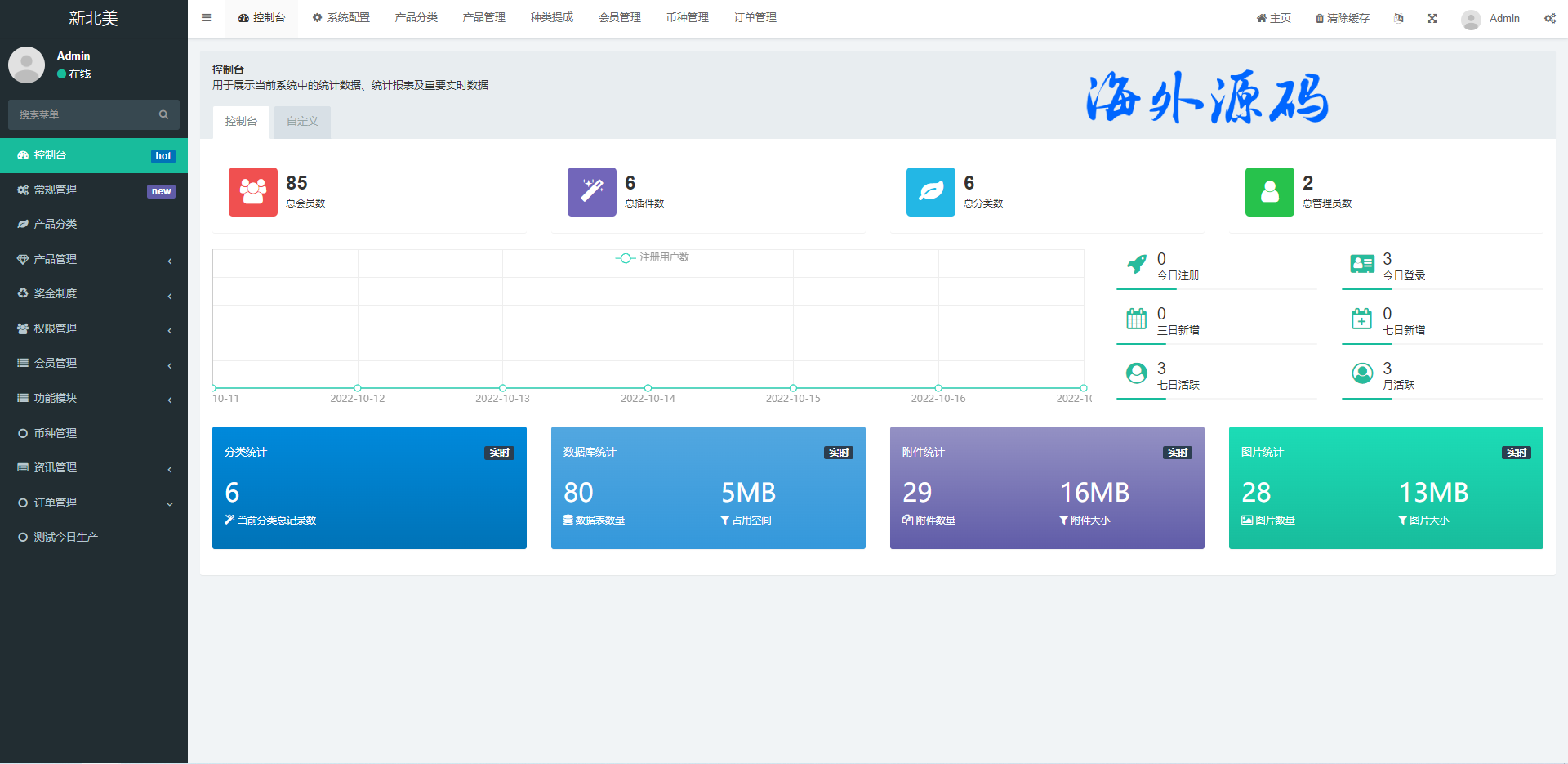
Task: Click the red total members icon
Action: tap(252, 192)
